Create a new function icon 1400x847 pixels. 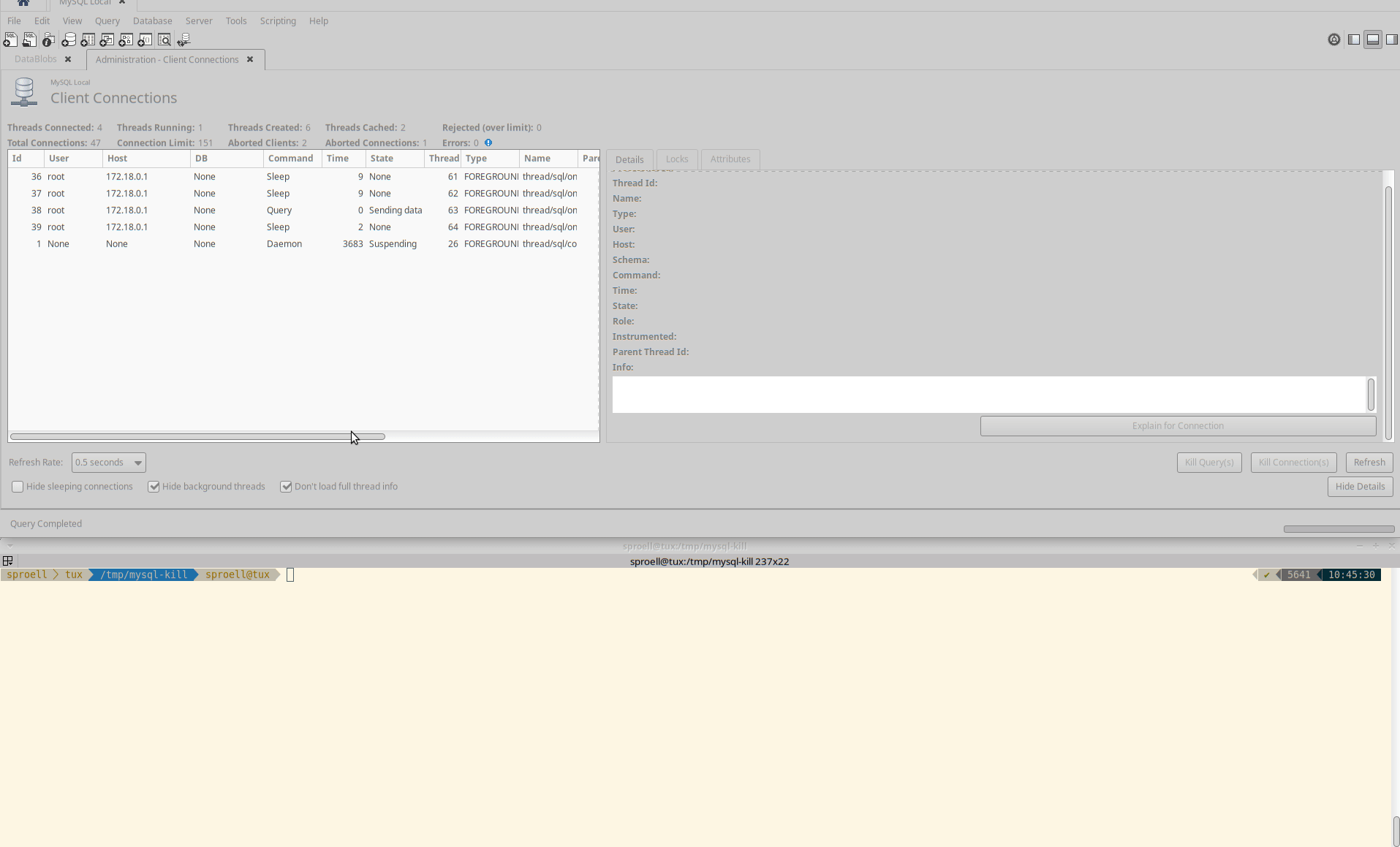[x=145, y=39]
